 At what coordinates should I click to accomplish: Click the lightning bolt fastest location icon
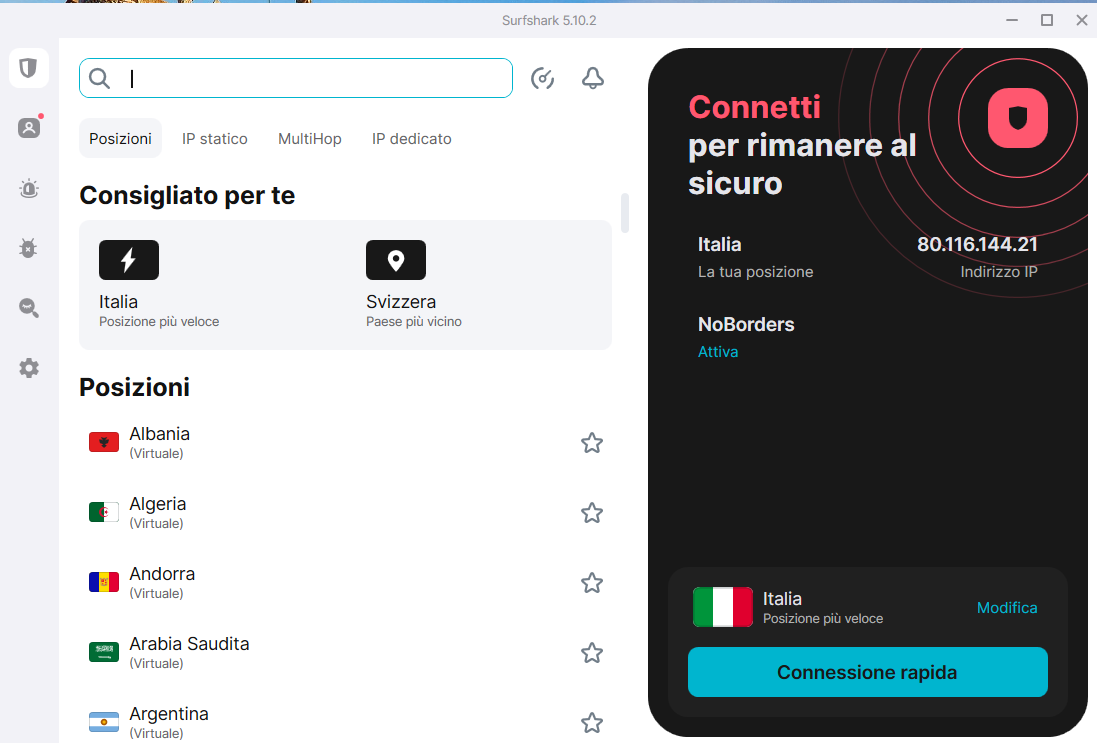129,260
